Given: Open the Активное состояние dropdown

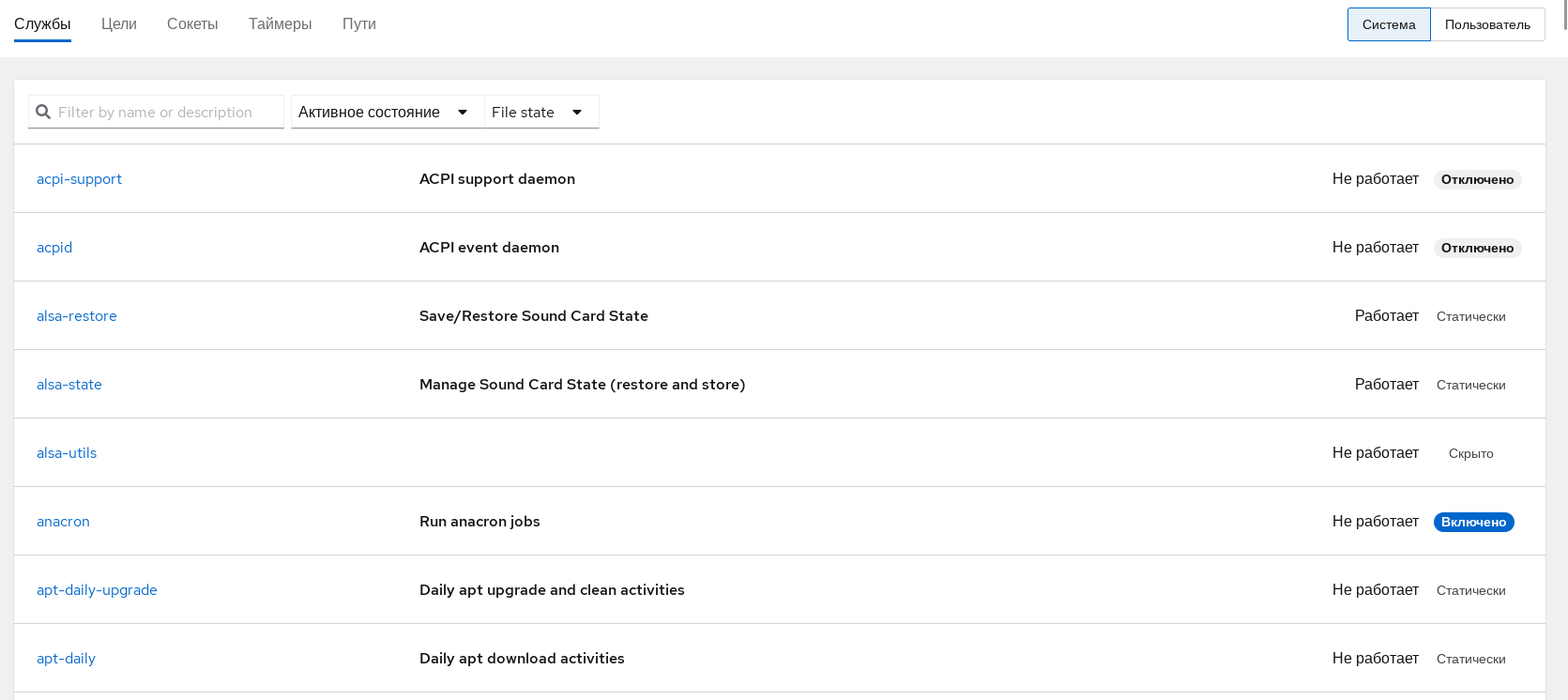Looking at the screenshot, I should [383, 112].
